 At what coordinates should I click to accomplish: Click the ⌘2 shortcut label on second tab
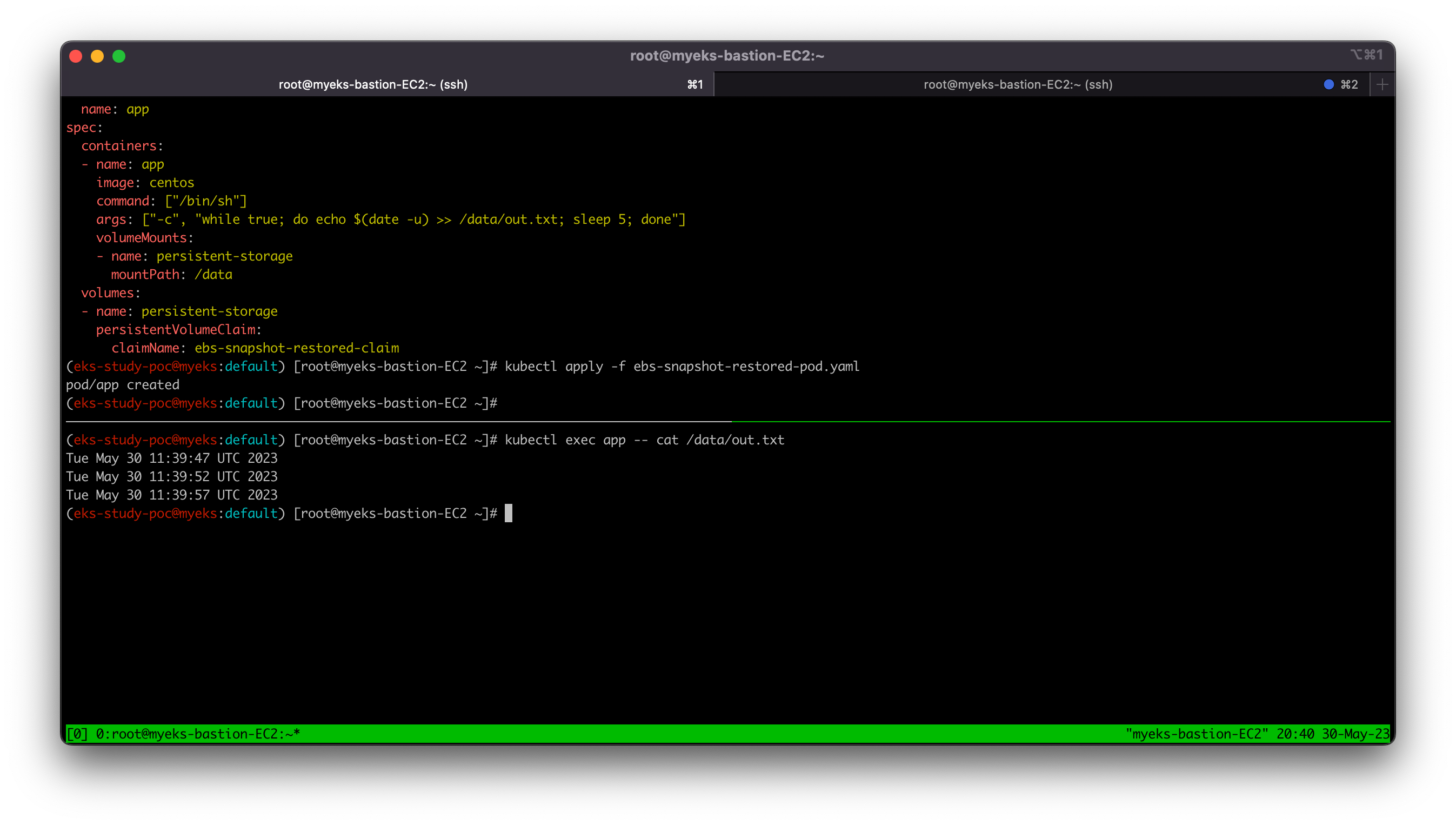pyautogui.click(x=1348, y=84)
